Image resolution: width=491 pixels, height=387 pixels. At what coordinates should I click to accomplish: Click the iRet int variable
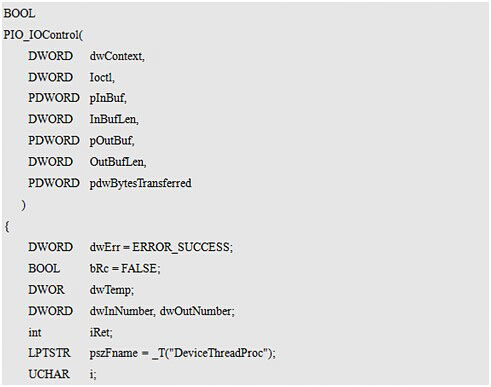pyautogui.click(x=100, y=333)
